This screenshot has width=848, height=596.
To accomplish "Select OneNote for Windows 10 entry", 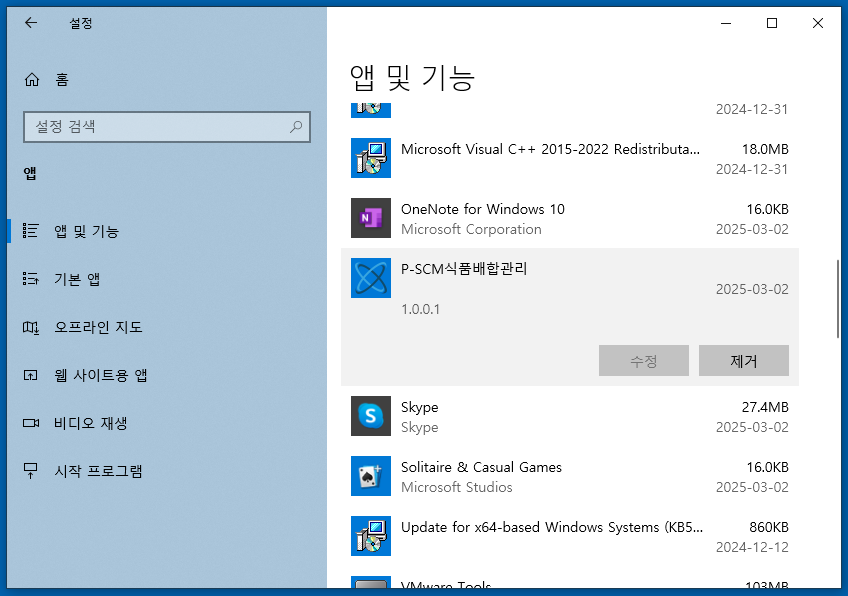I will [570, 218].
